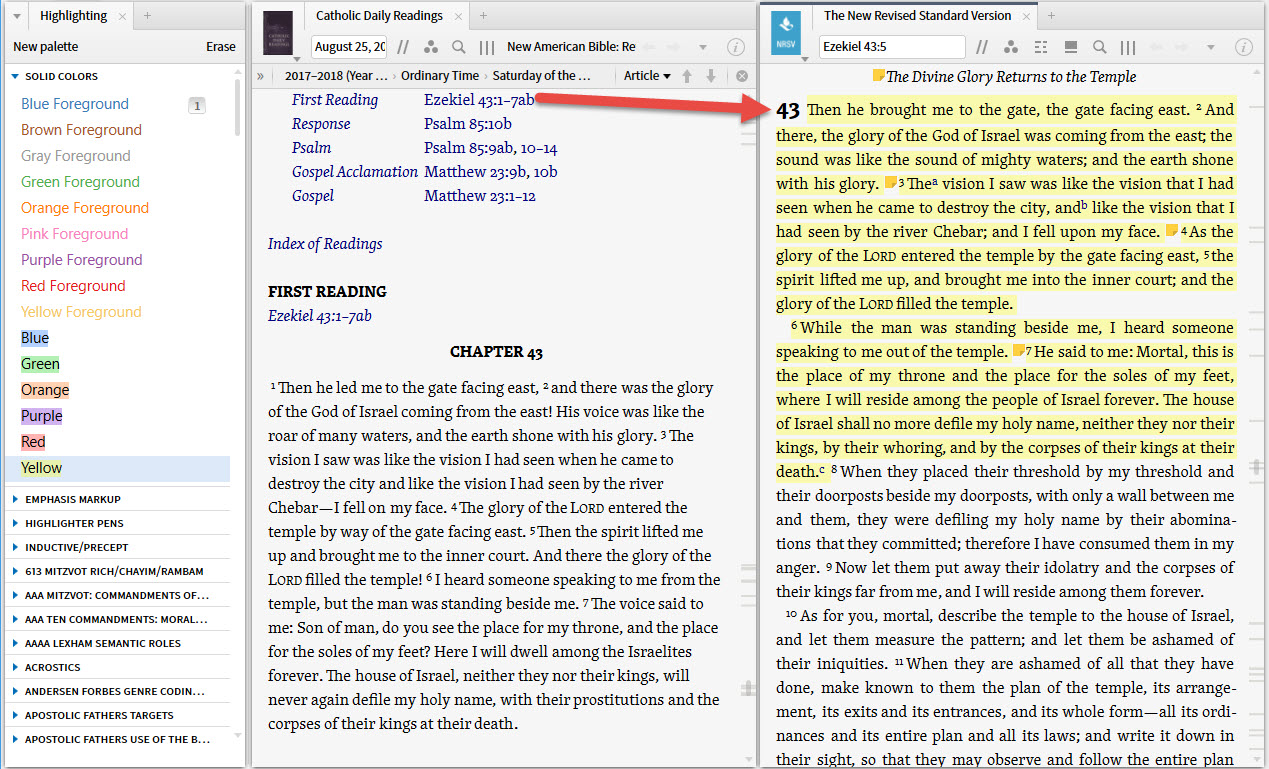Open parallel resources in NRSV toolbar

pyautogui.click(x=983, y=47)
